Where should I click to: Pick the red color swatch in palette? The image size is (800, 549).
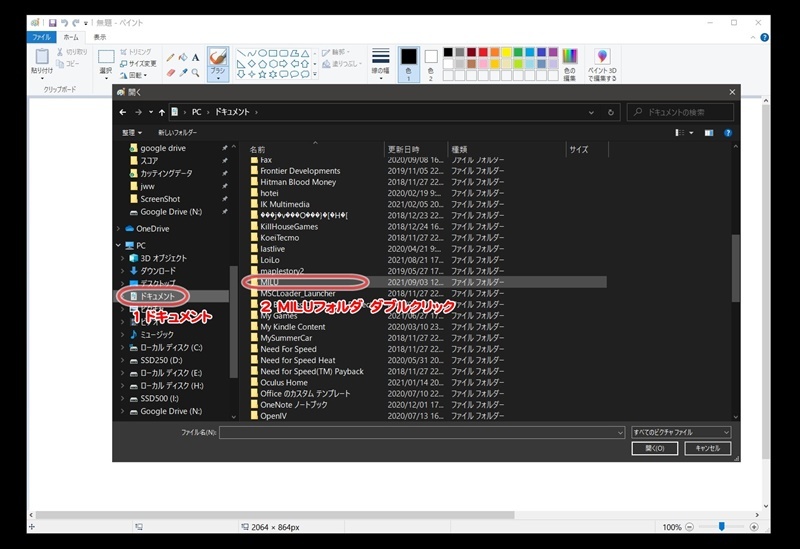482,52
